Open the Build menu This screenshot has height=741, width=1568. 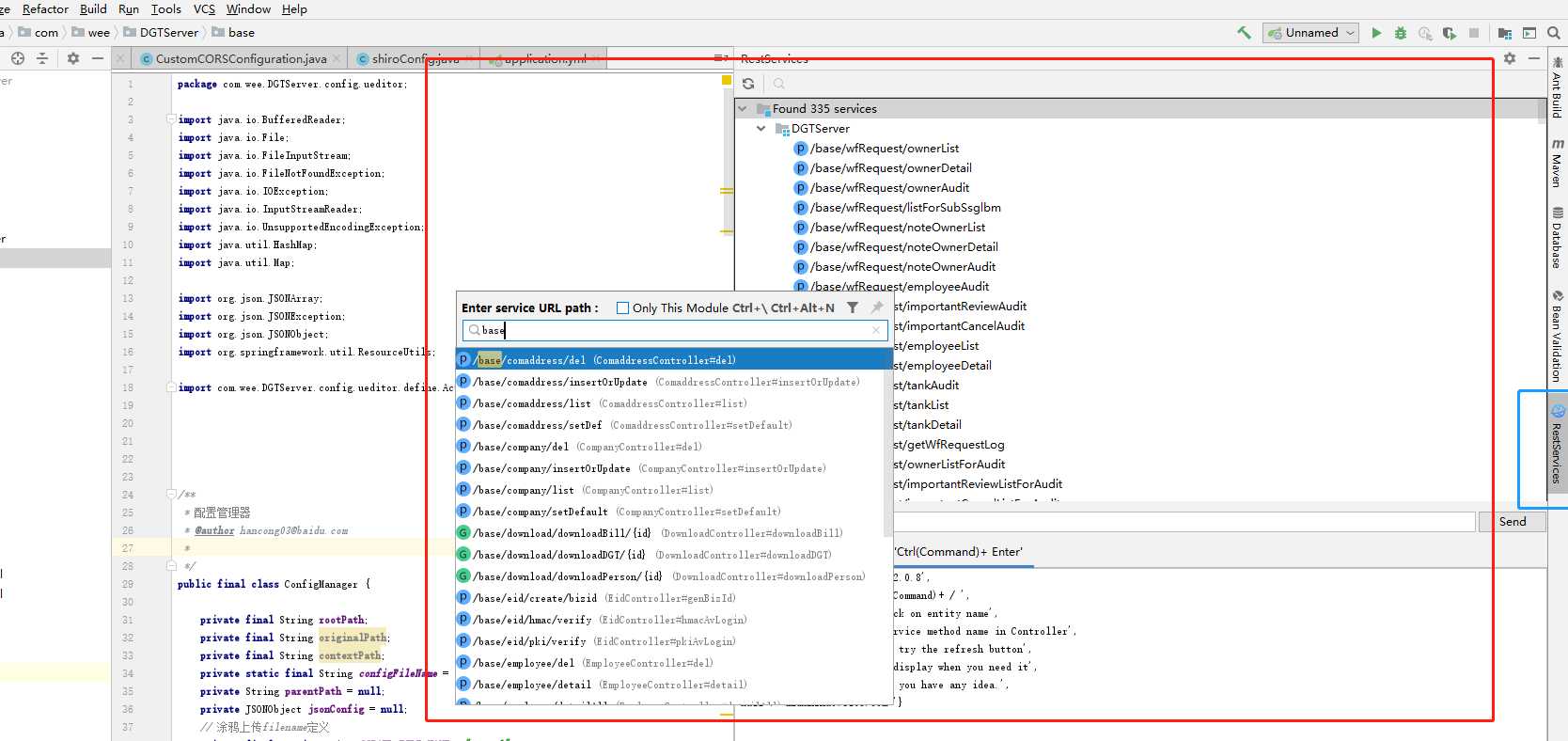tap(93, 9)
